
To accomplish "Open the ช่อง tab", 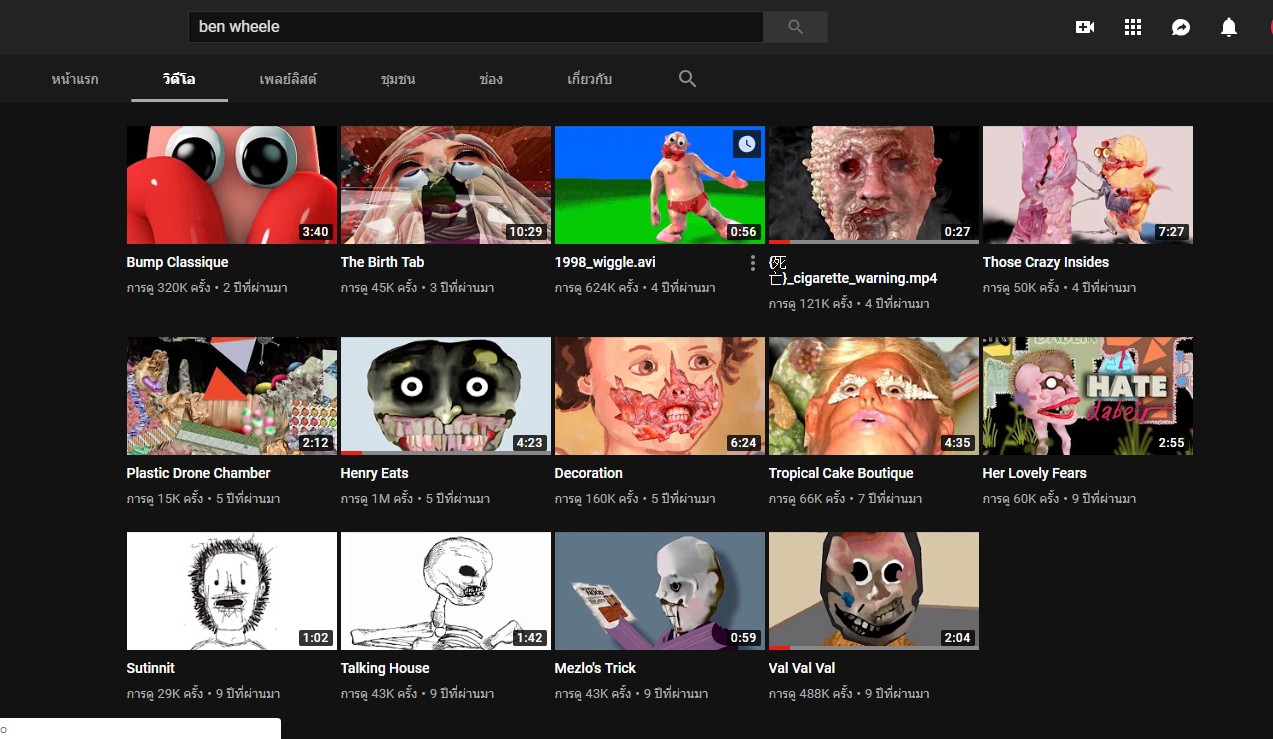I will [491, 79].
